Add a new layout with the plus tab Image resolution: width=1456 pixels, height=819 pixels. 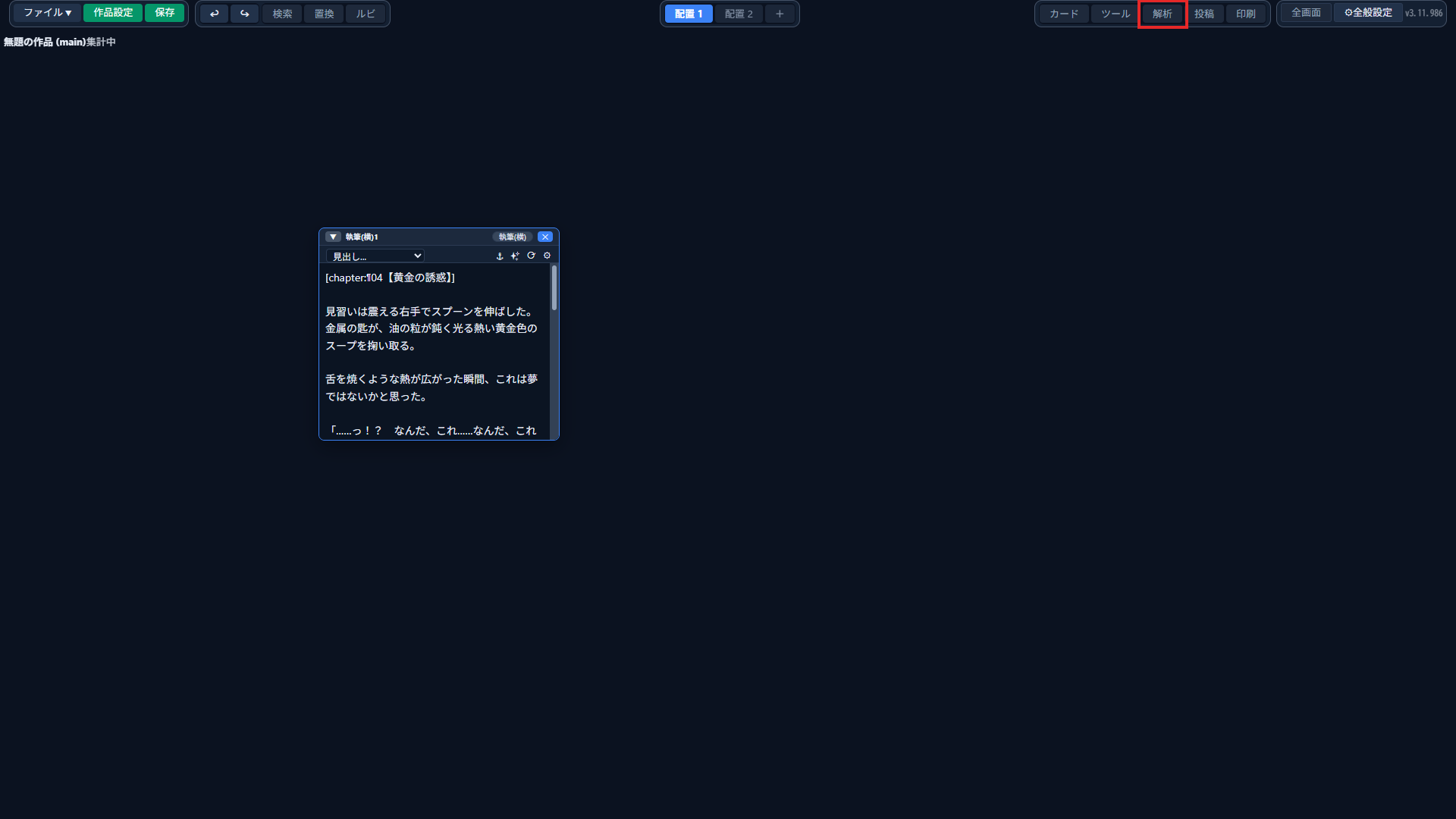[780, 14]
